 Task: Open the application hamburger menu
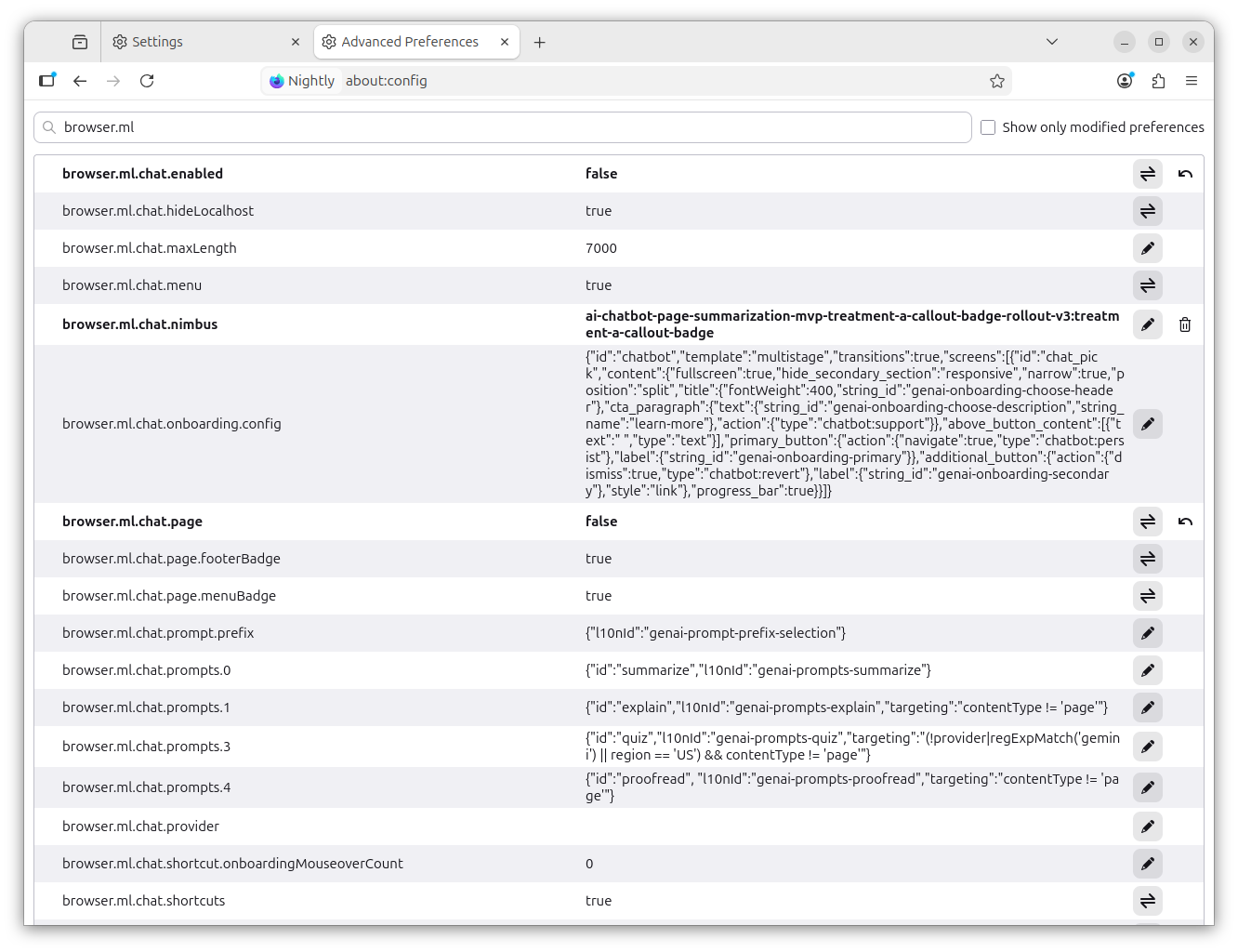pos(1192,81)
